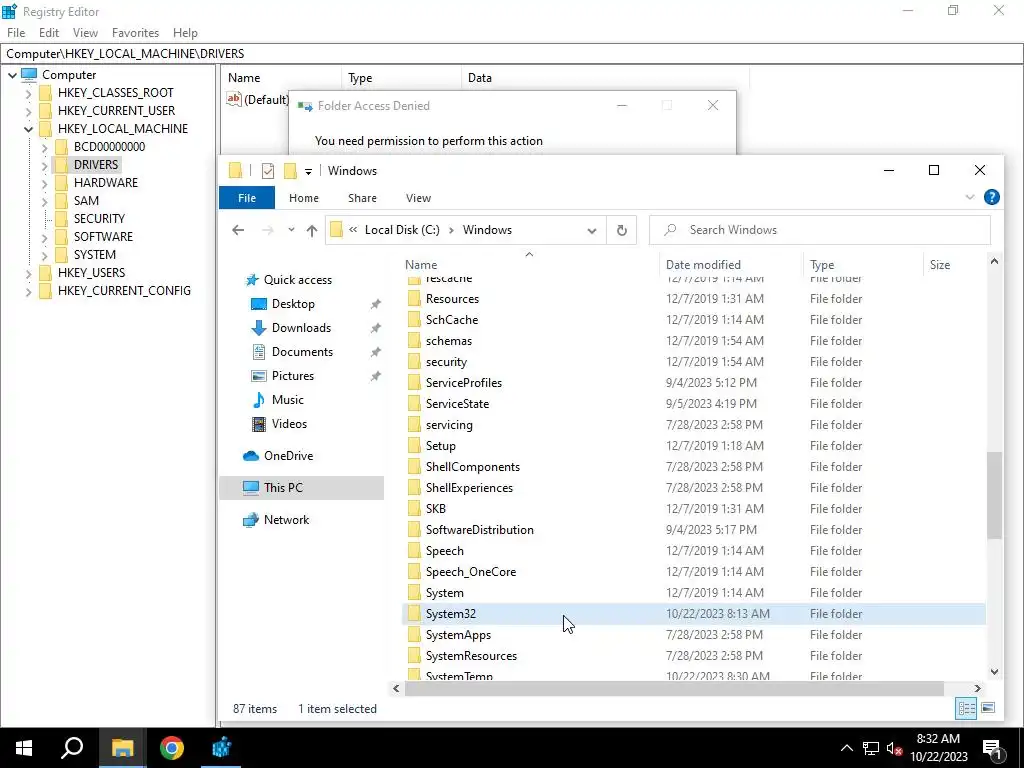Click the pin icon beside Pictures
This screenshot has width=1024, height=768.
376,377
